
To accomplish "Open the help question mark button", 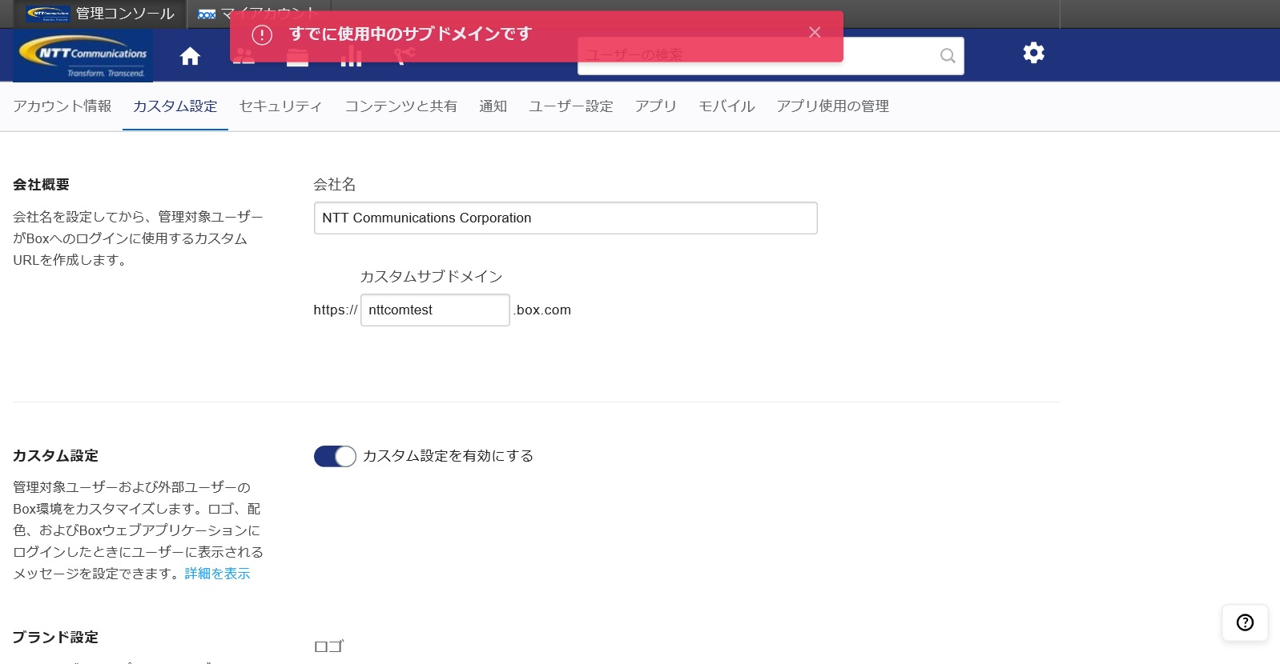I will tap(1244, 622).
